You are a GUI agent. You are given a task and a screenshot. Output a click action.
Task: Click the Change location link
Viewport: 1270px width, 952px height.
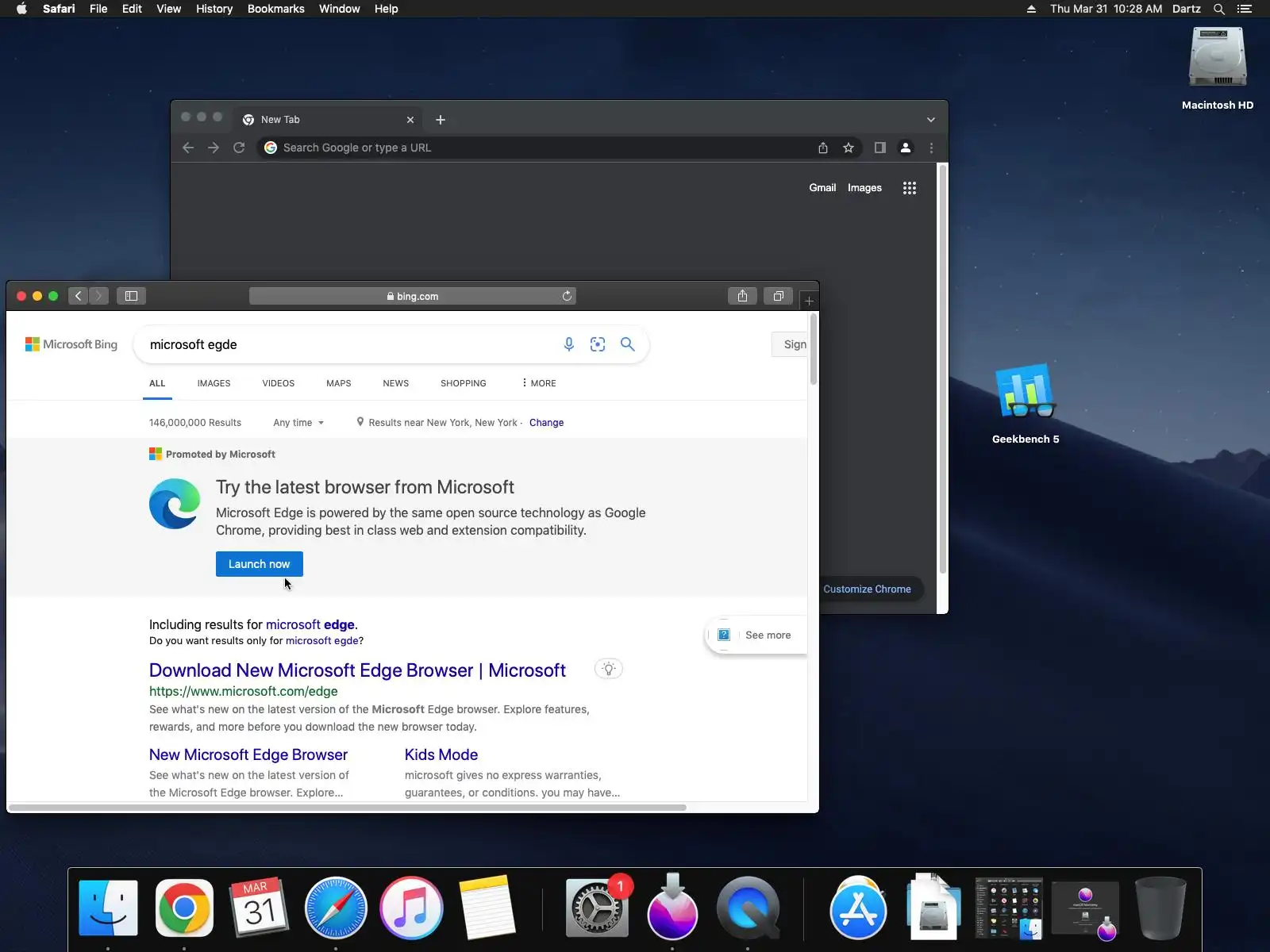[547, 423]
